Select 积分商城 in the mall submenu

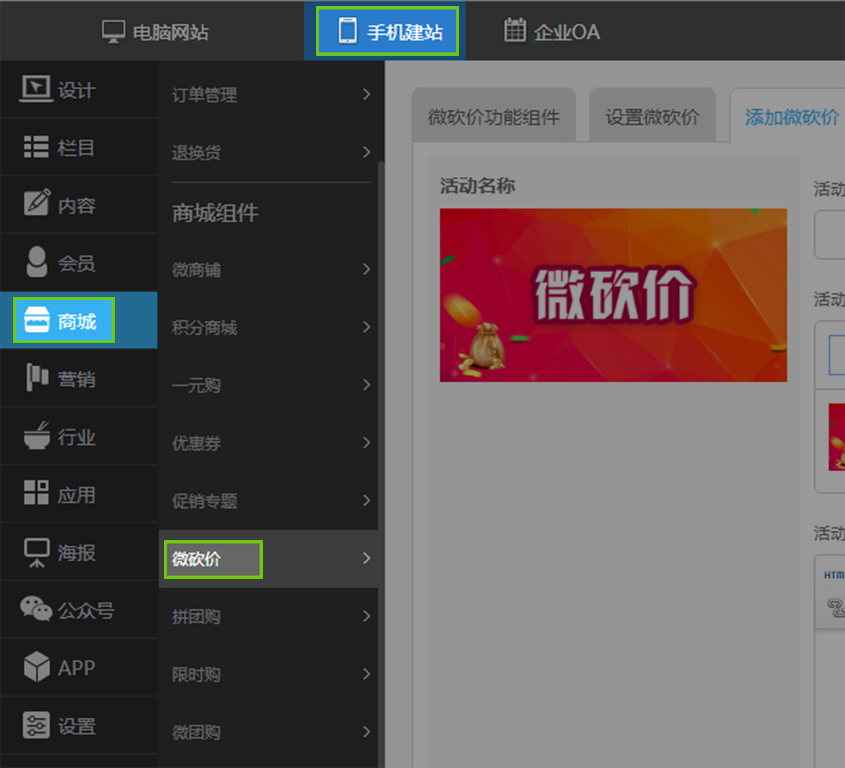[x=205, y=327]
